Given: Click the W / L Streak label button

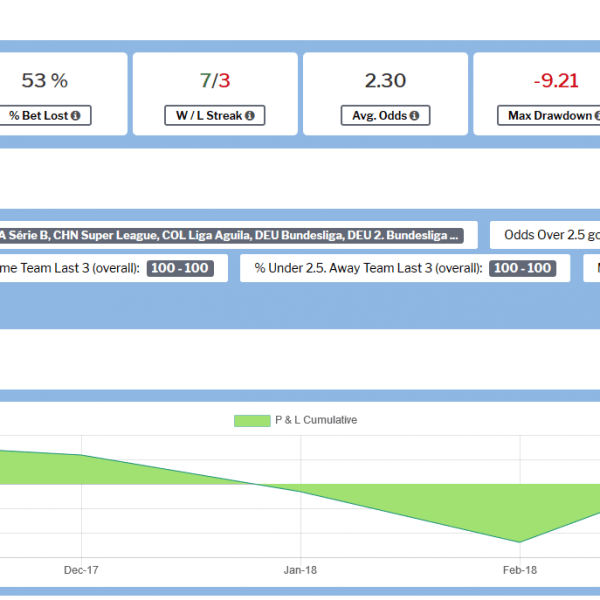Looking at the screenshot, I should [215, 115].
